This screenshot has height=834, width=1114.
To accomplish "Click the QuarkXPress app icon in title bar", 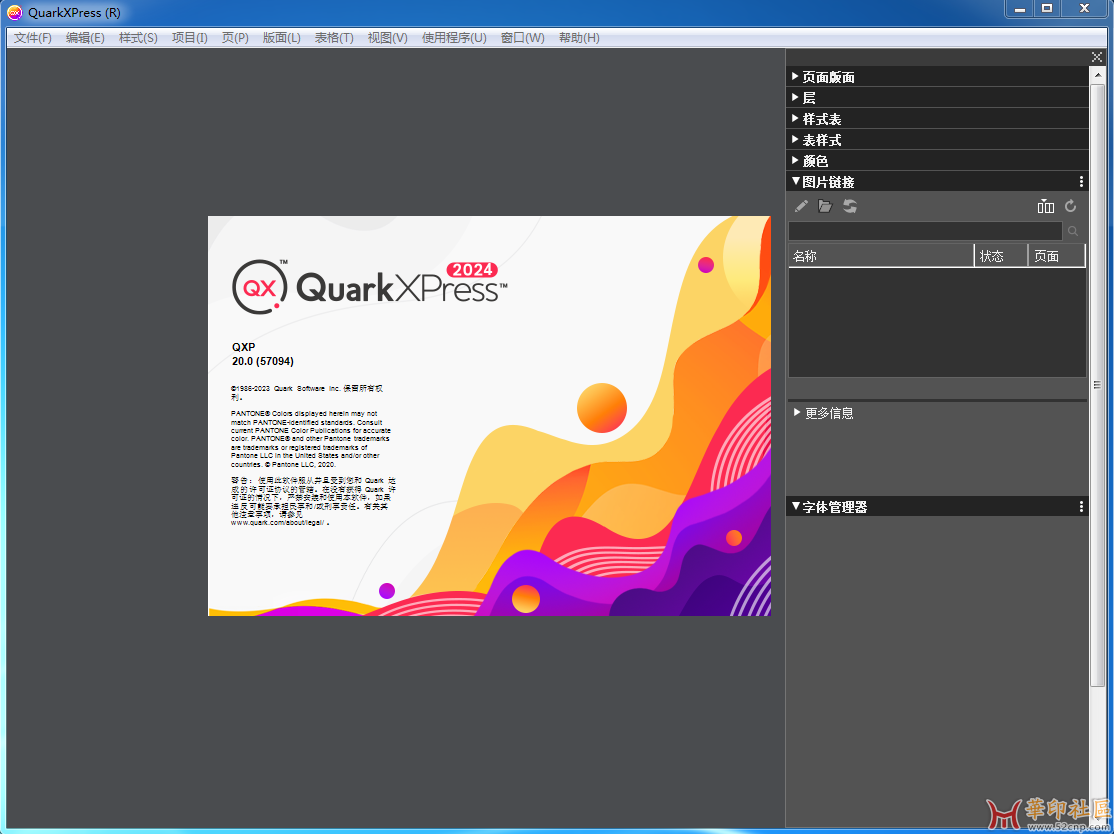I will [14, 12].
